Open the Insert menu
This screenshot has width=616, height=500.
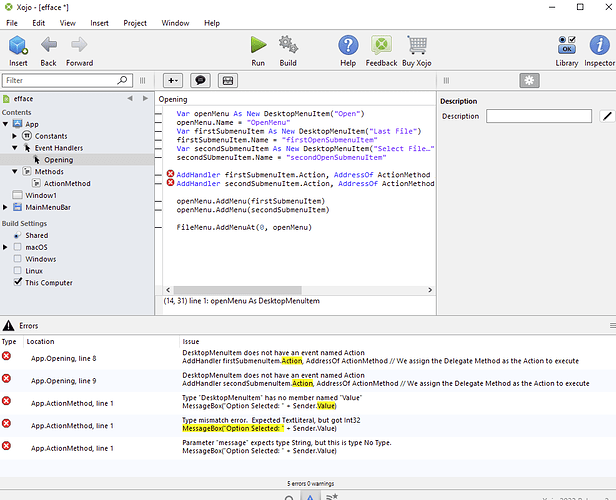coord(99,23)
